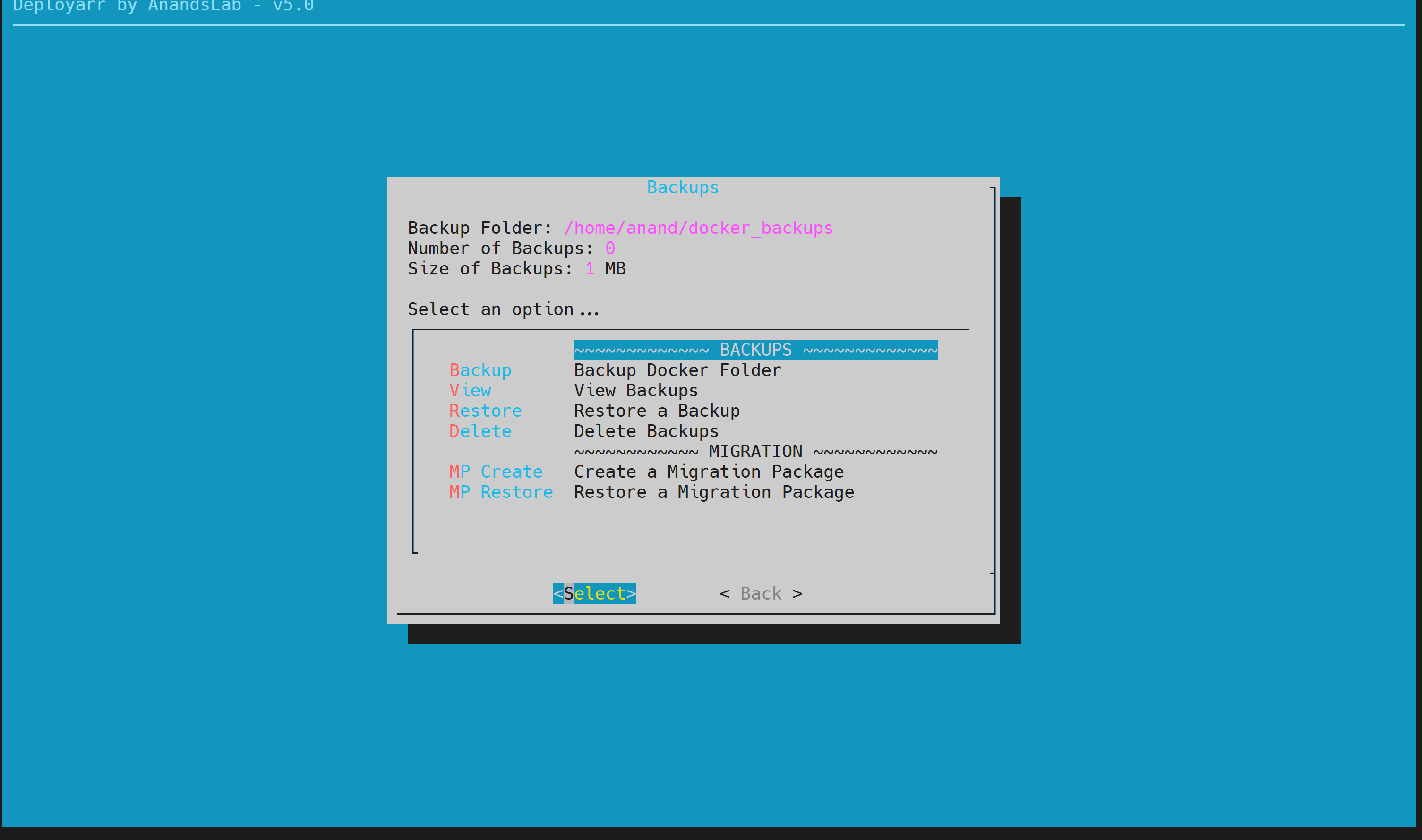This screenshot has height=840, width=1422.
Task: Select the MP Create entry
Action: 496,472
